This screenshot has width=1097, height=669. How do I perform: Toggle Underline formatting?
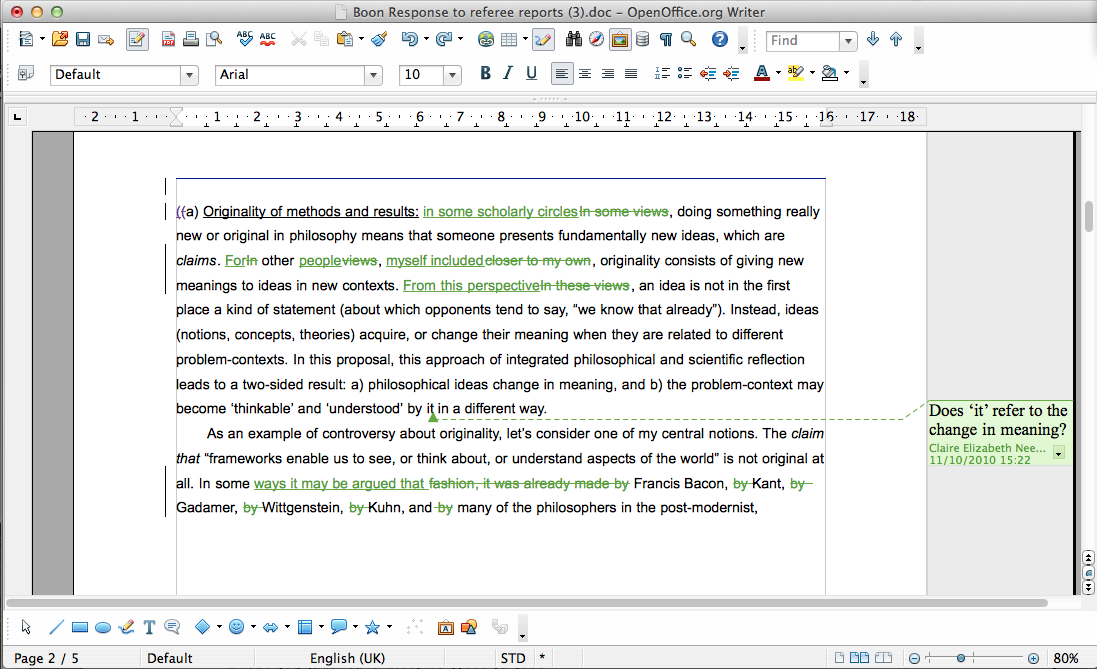[532, 73]
